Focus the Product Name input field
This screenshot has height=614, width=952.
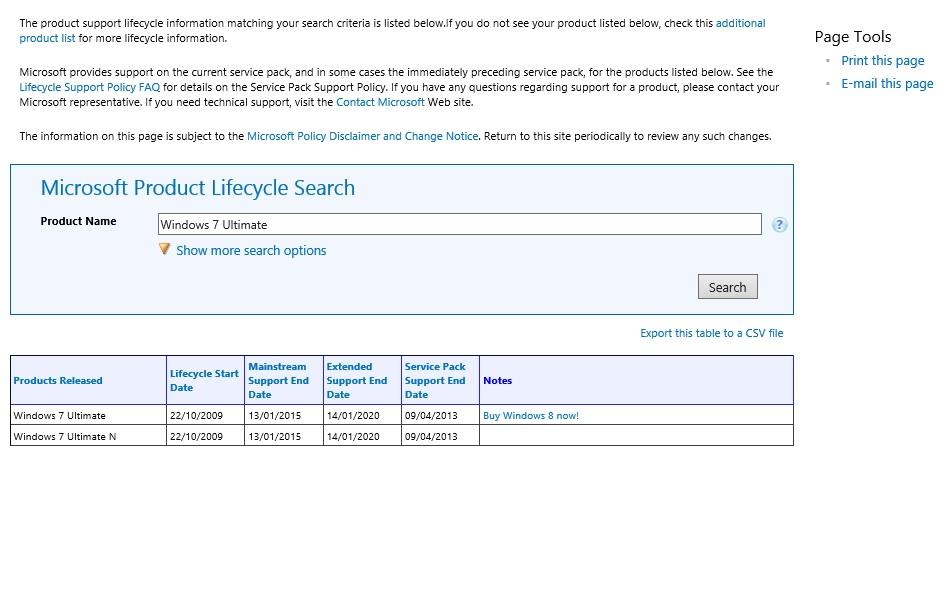(460, 224)
